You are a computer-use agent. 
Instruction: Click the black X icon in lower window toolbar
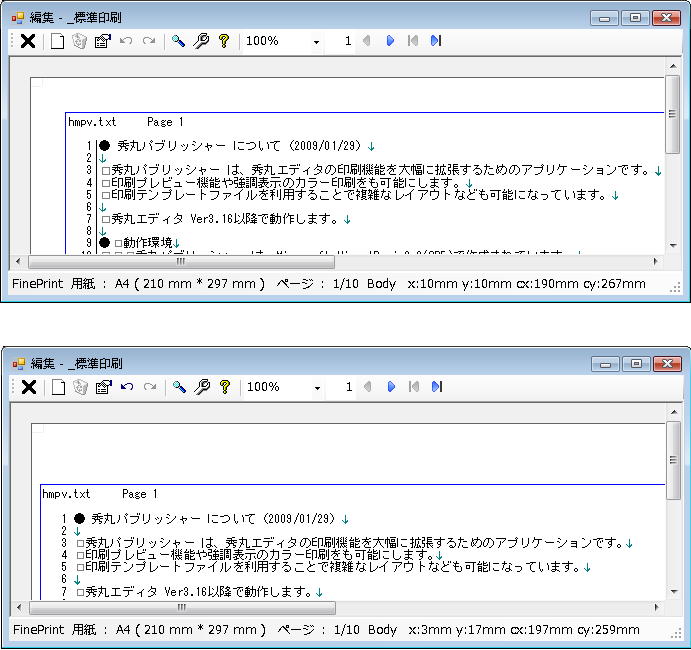(x=29, y=387)
